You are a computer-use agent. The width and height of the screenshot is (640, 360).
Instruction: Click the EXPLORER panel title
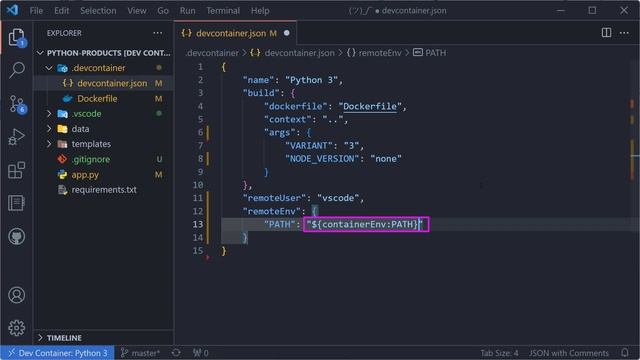(x=64, y=33)
